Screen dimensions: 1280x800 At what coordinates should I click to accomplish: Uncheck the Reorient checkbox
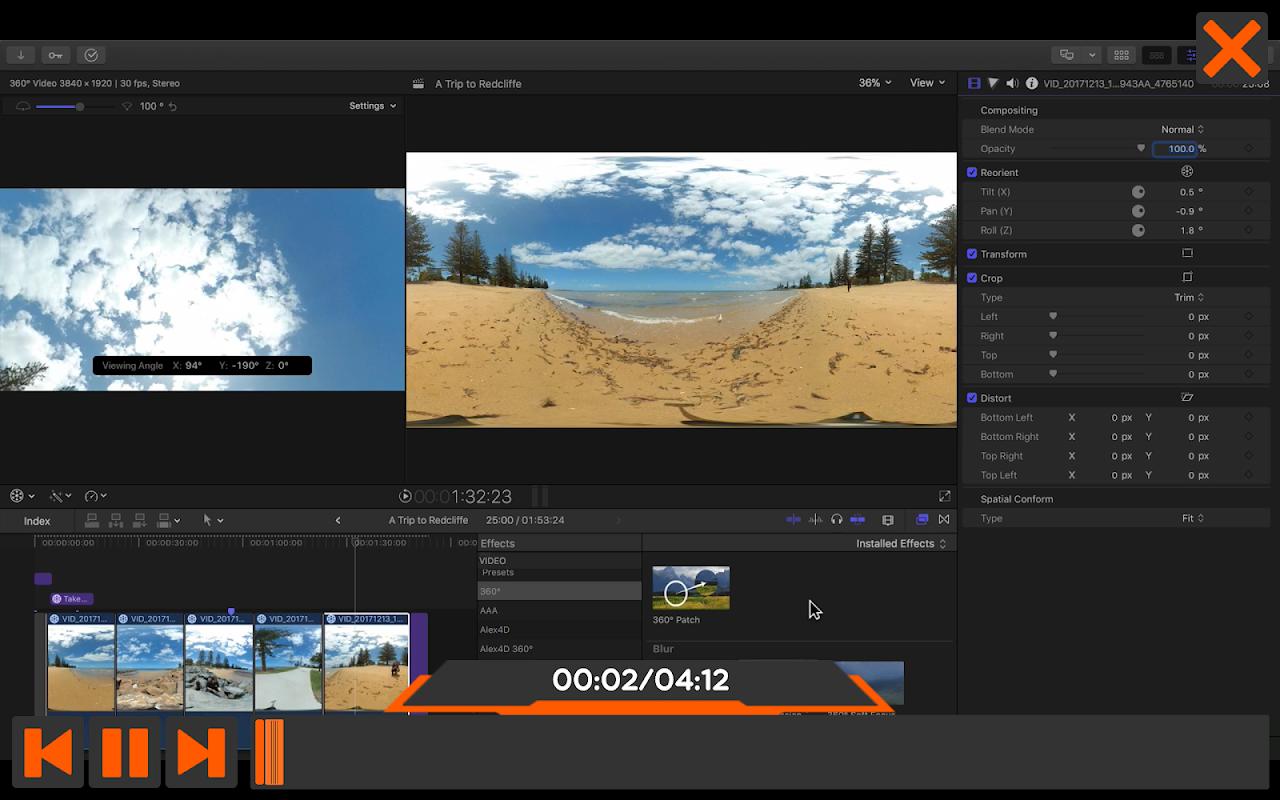click(x=972, y=173)
